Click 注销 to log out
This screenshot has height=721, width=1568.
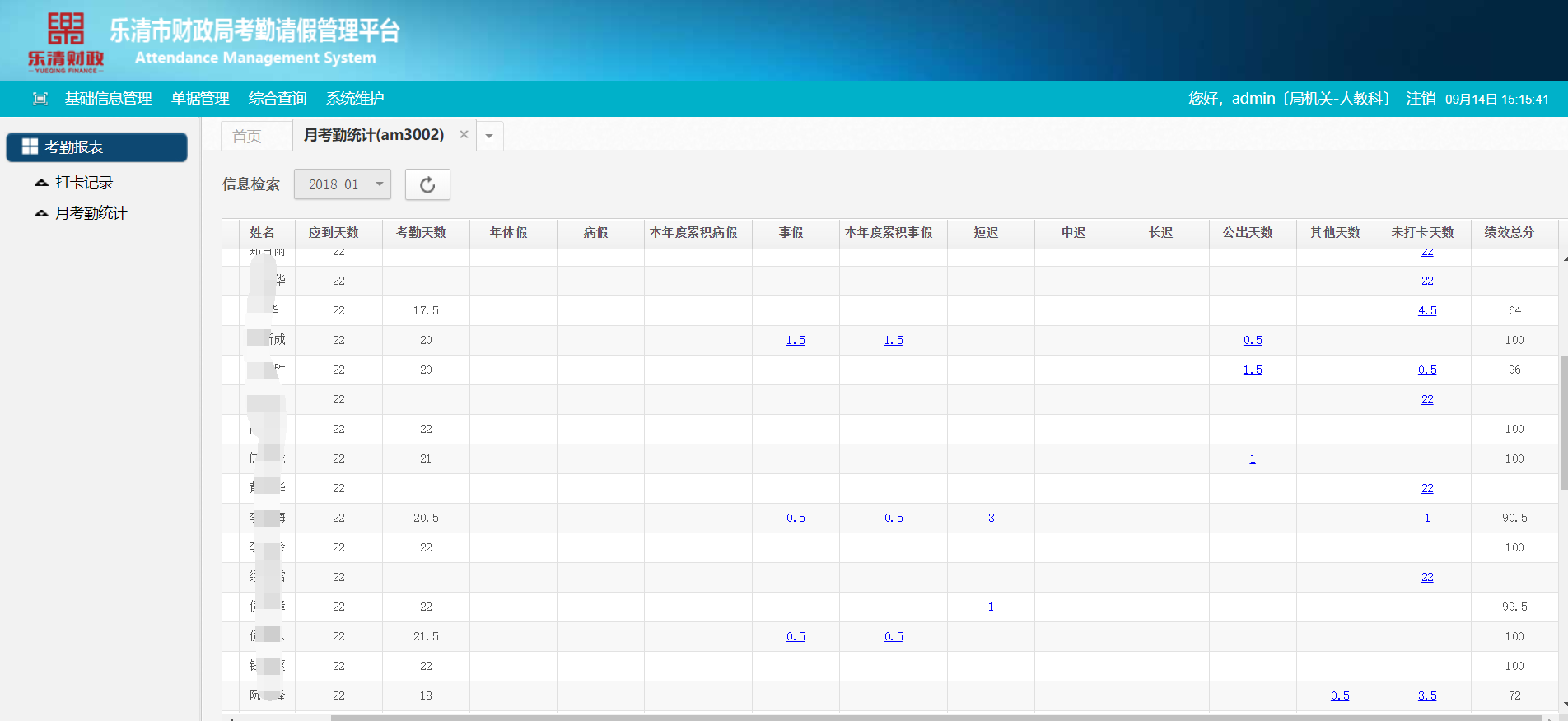[x=1421, y=99]
